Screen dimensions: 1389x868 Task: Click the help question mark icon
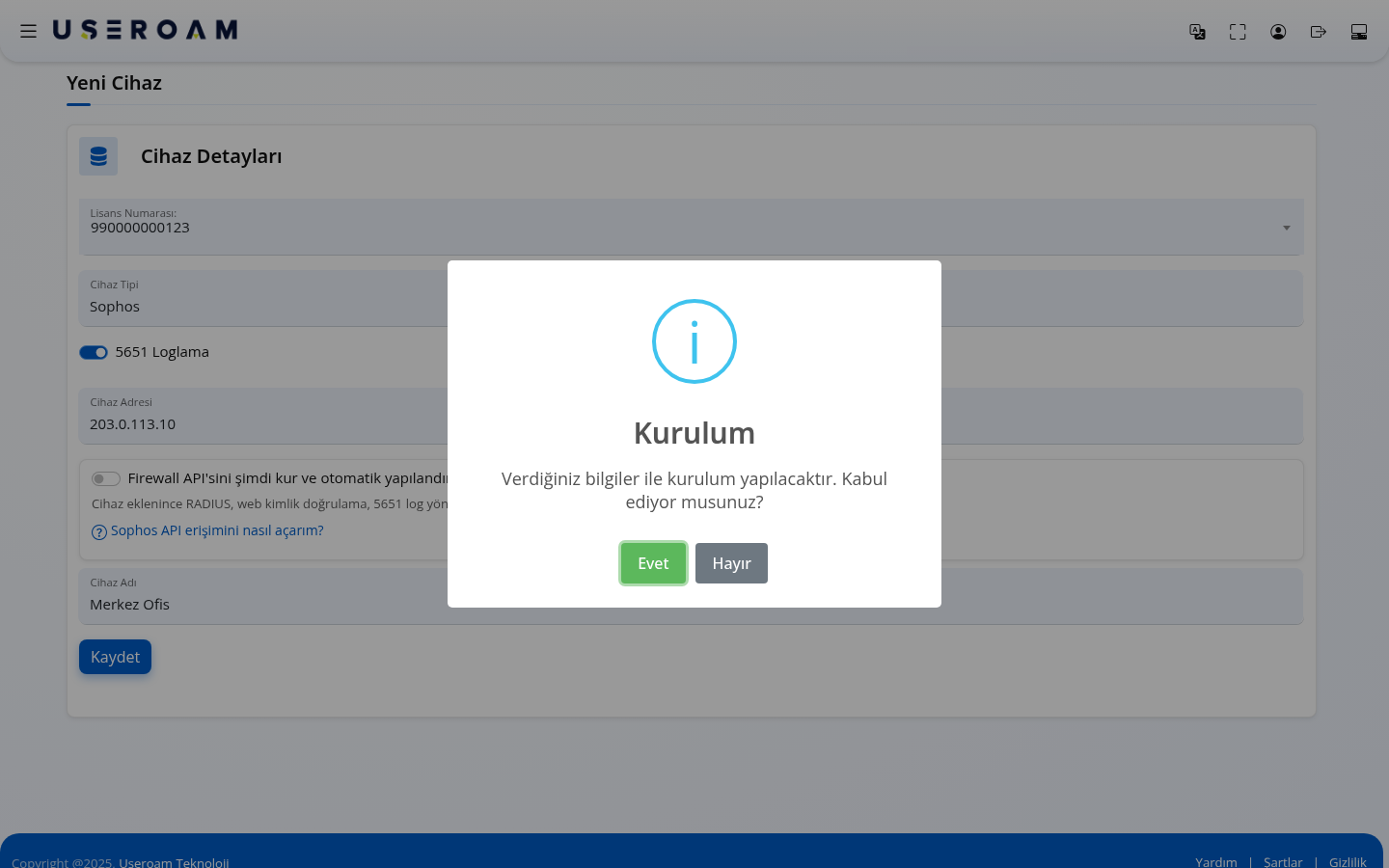point(98,531)
